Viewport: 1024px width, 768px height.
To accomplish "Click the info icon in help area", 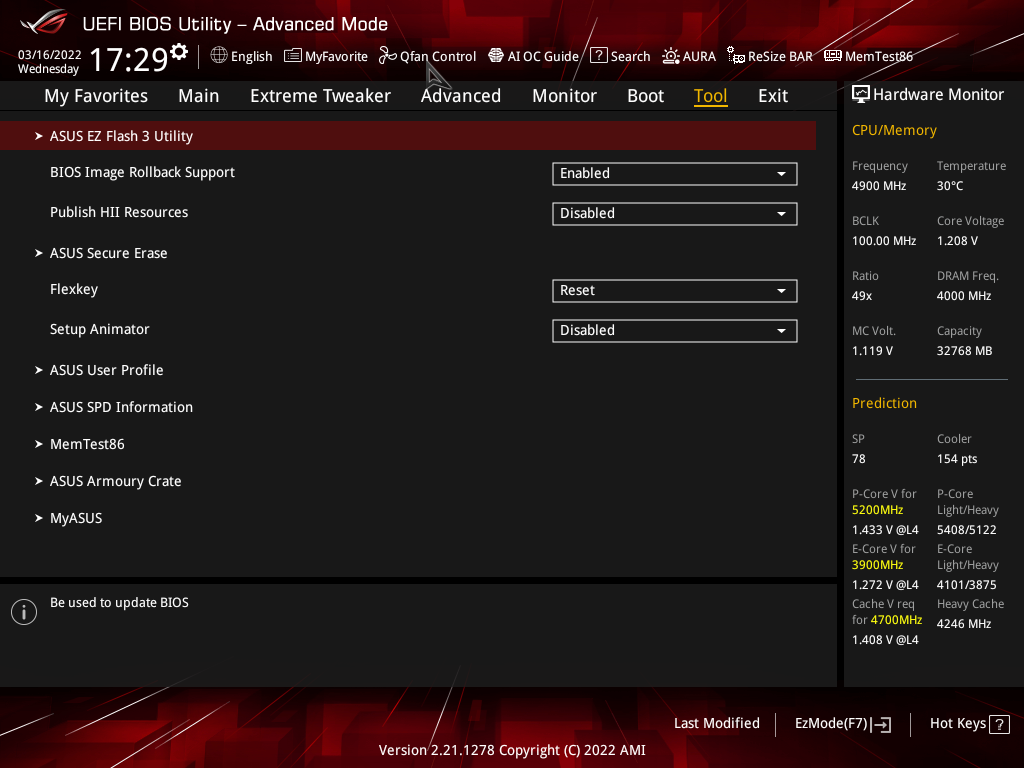I will [24, 612].
